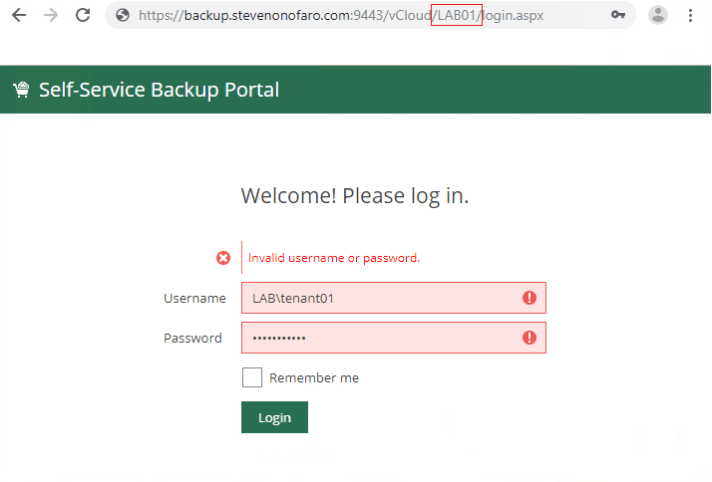Click the portal cart logo icon
This screenshot has height=482, width=712.
point(21,90)
